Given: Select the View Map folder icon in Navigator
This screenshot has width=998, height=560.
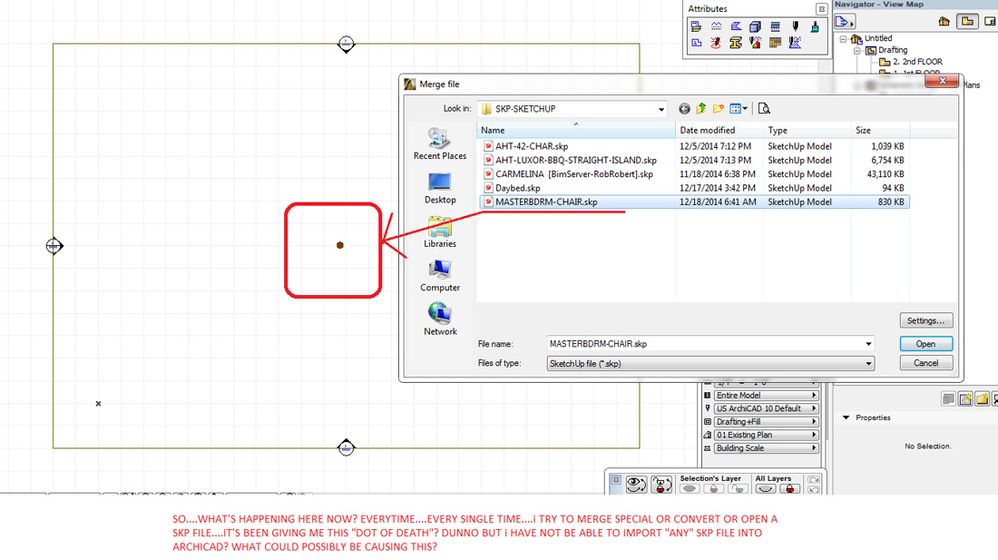Looking at the screenshot, I should pyautogui.click(x=967, y=22).
